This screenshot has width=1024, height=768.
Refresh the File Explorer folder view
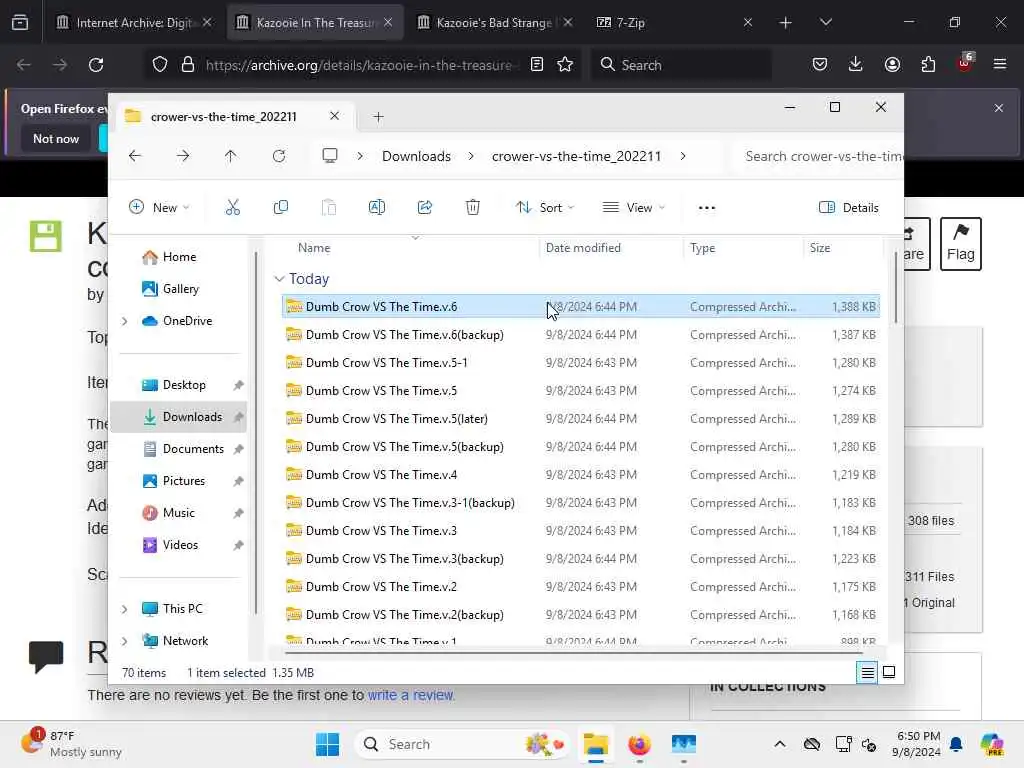coord(279,156)
